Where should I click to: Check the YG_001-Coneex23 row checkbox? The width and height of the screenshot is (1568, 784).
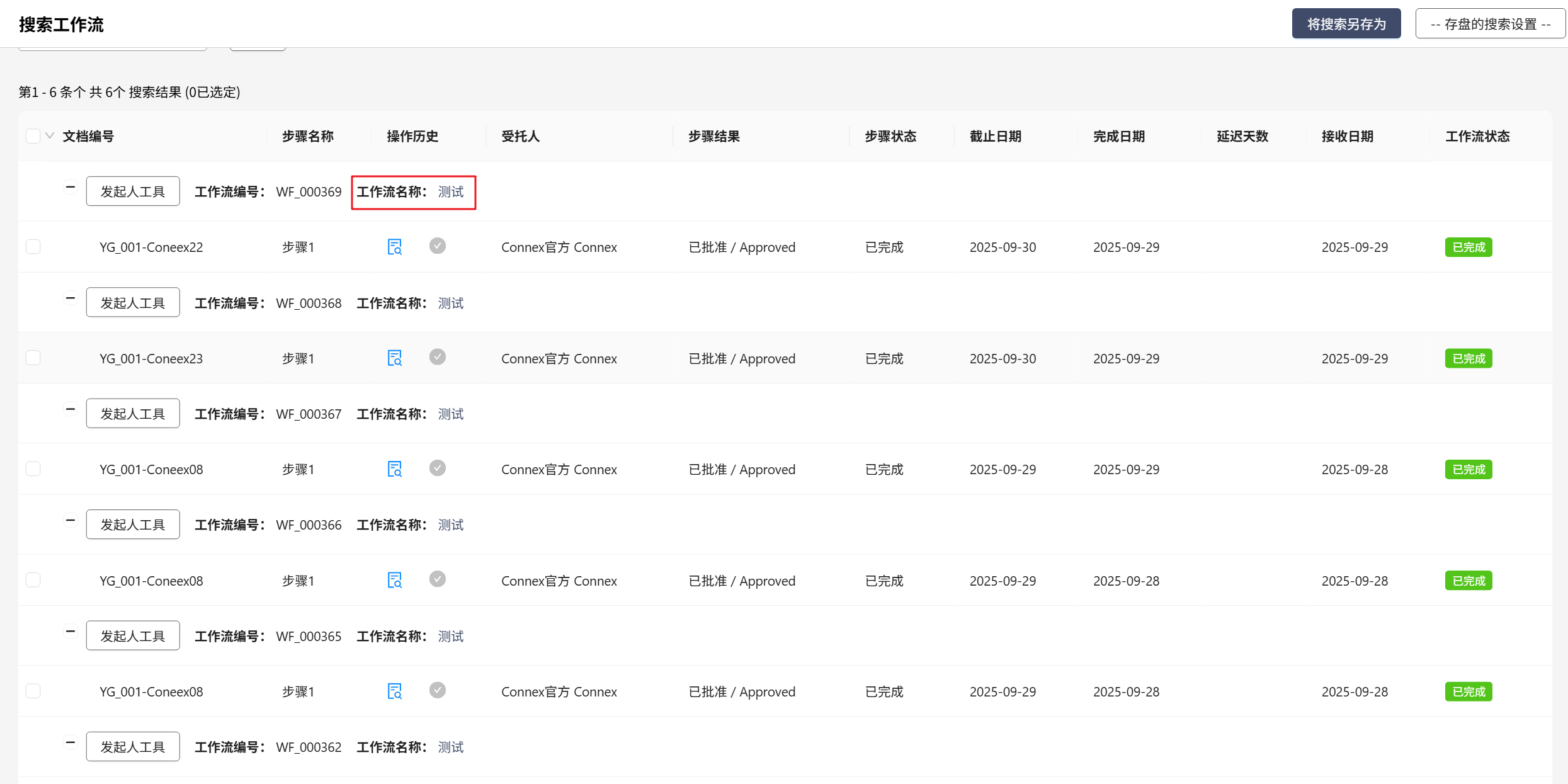pyautogui.click(x=33, y=358)
